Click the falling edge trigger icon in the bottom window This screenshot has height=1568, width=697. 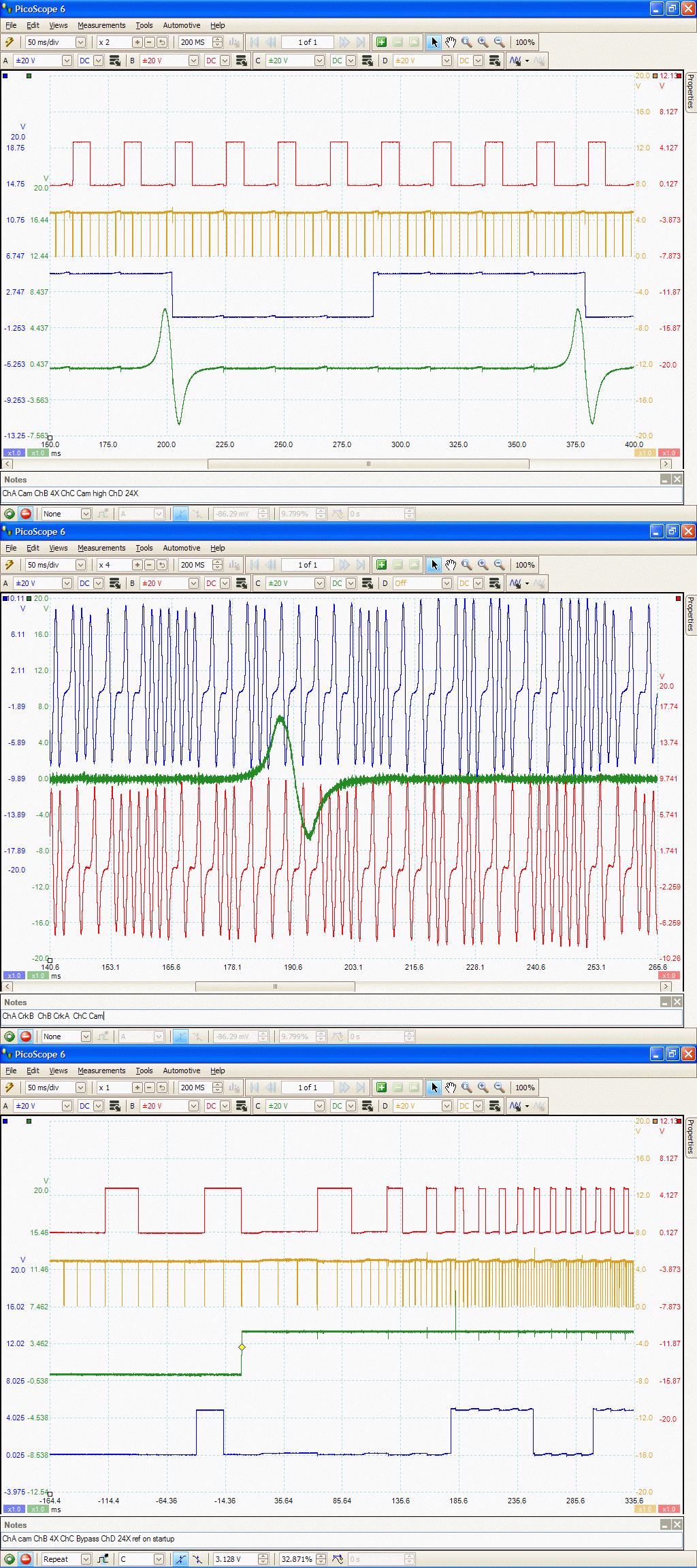197,1559
